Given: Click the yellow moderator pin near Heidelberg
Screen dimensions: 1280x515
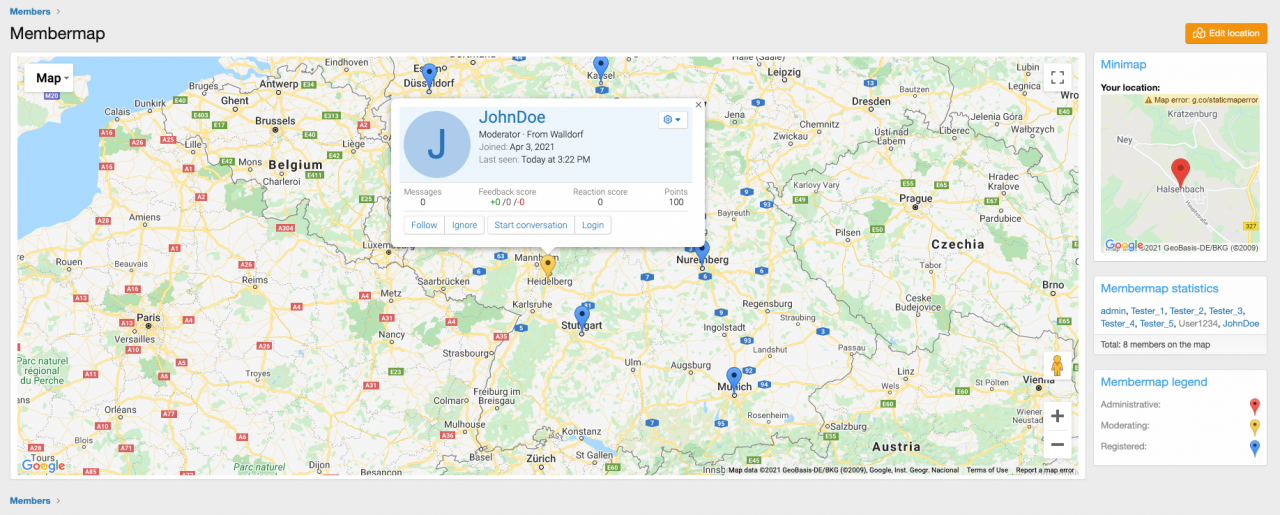Looking at the screenshot, I should pos(547,265).
